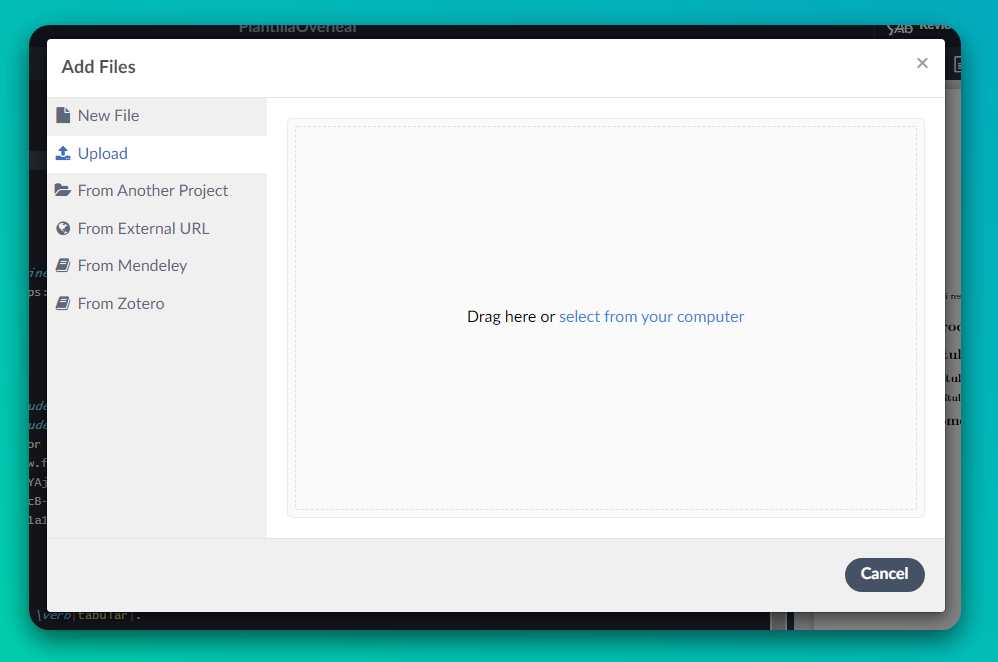Click the Review label in the top bar
The width and height of the screenshot is (998, 662).
point(934,26)
